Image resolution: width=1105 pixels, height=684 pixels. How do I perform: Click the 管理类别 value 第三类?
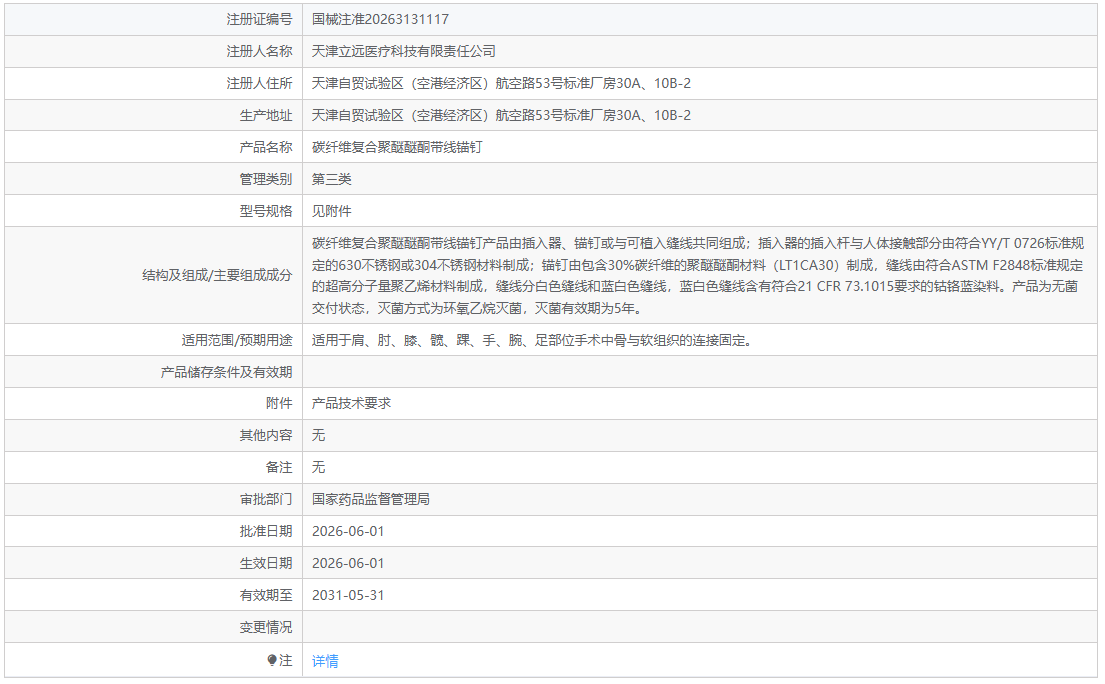coord(332,179)
